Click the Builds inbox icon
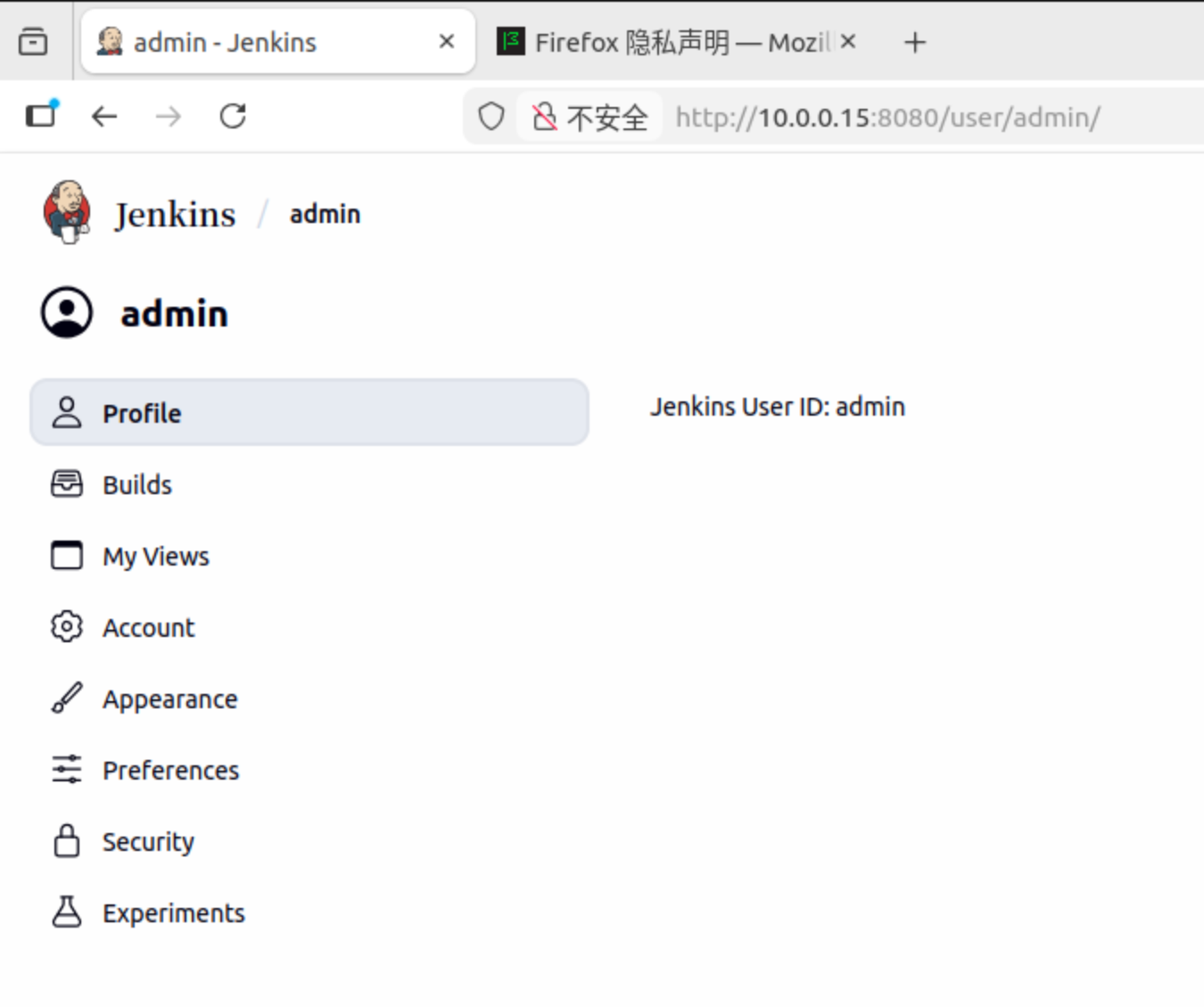This screenshot has width=1204, height=1007. click(67, 483)
